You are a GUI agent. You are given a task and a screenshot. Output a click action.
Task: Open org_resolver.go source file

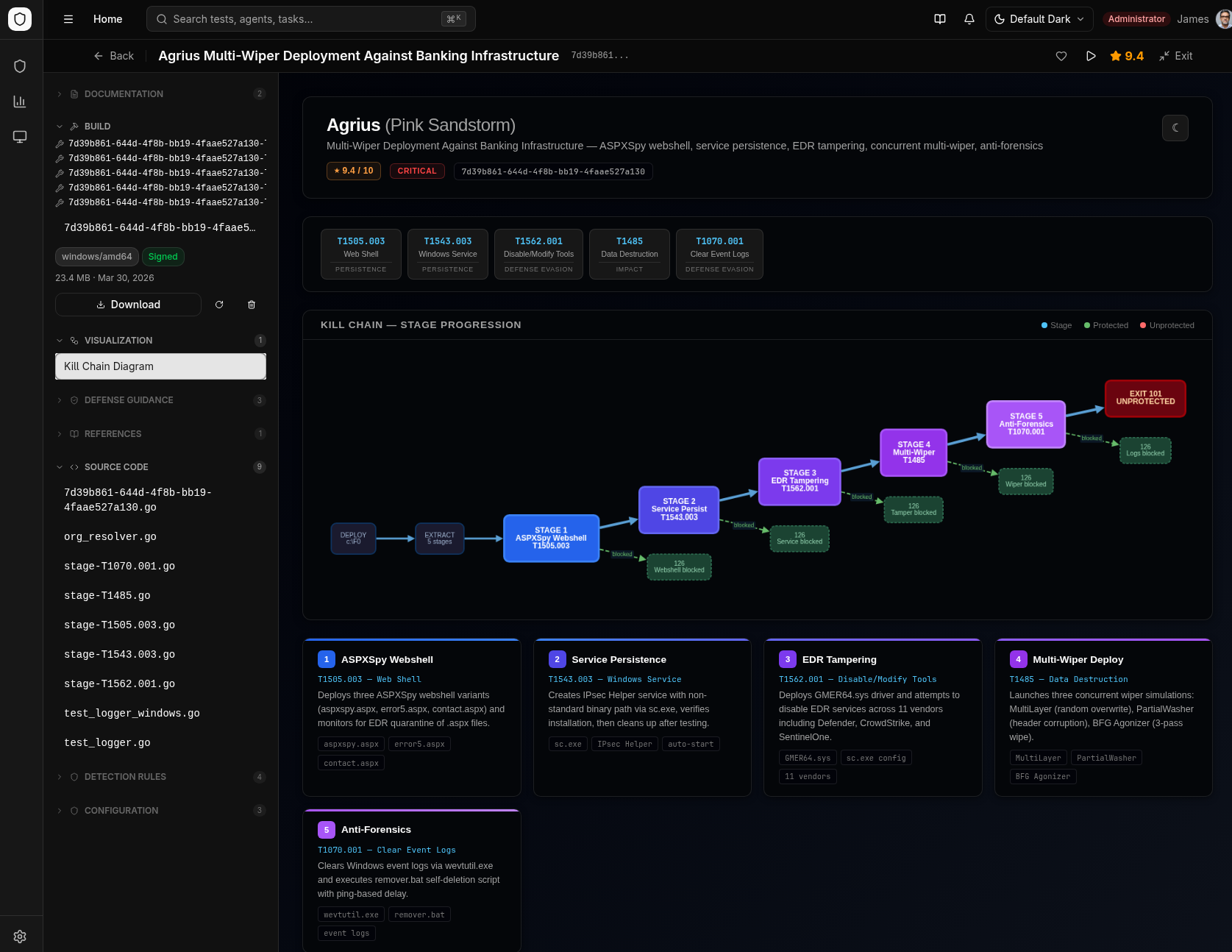[160, 537]
